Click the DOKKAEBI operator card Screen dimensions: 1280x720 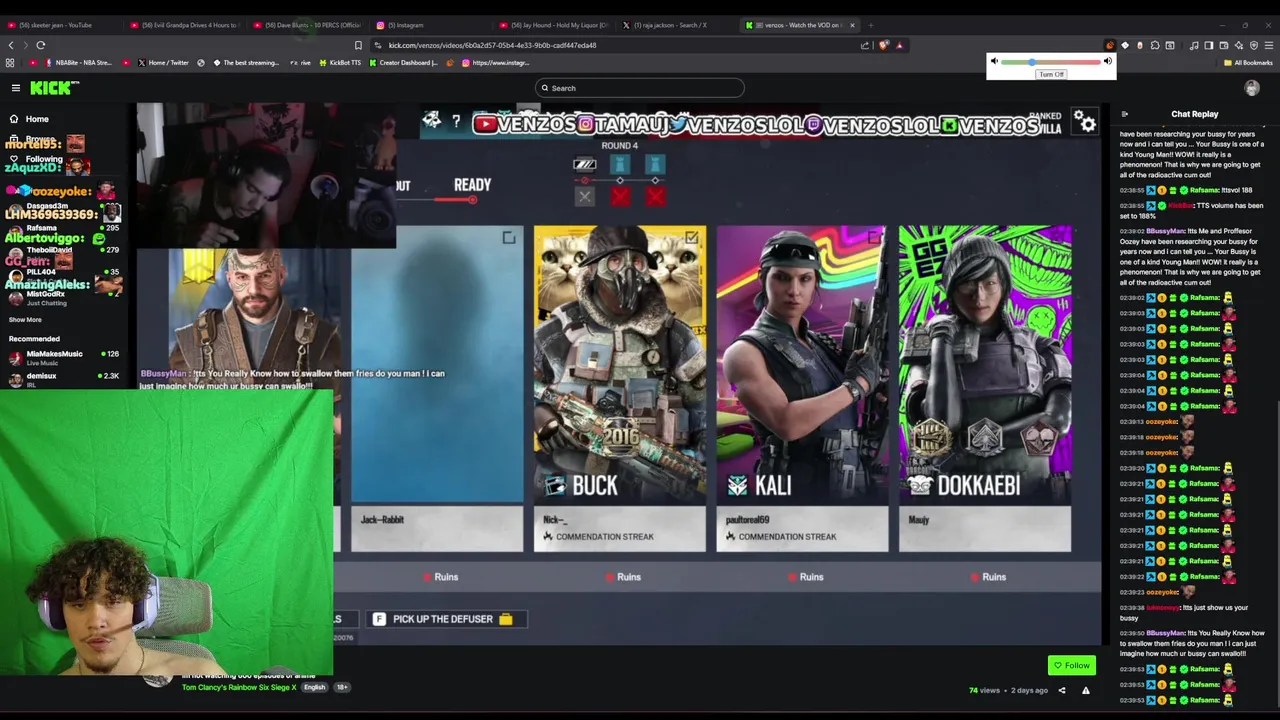[985, 389]
